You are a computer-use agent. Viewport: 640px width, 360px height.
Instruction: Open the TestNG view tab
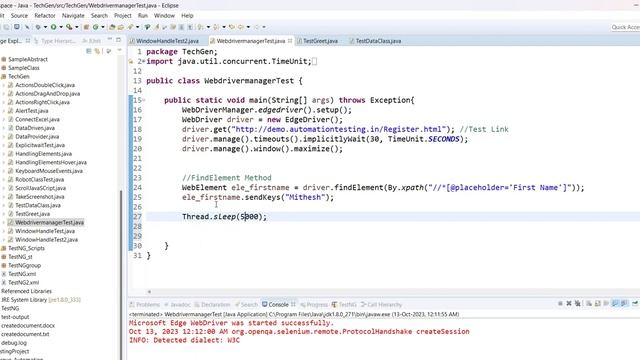pyautogui.click(x=344, y=304)
